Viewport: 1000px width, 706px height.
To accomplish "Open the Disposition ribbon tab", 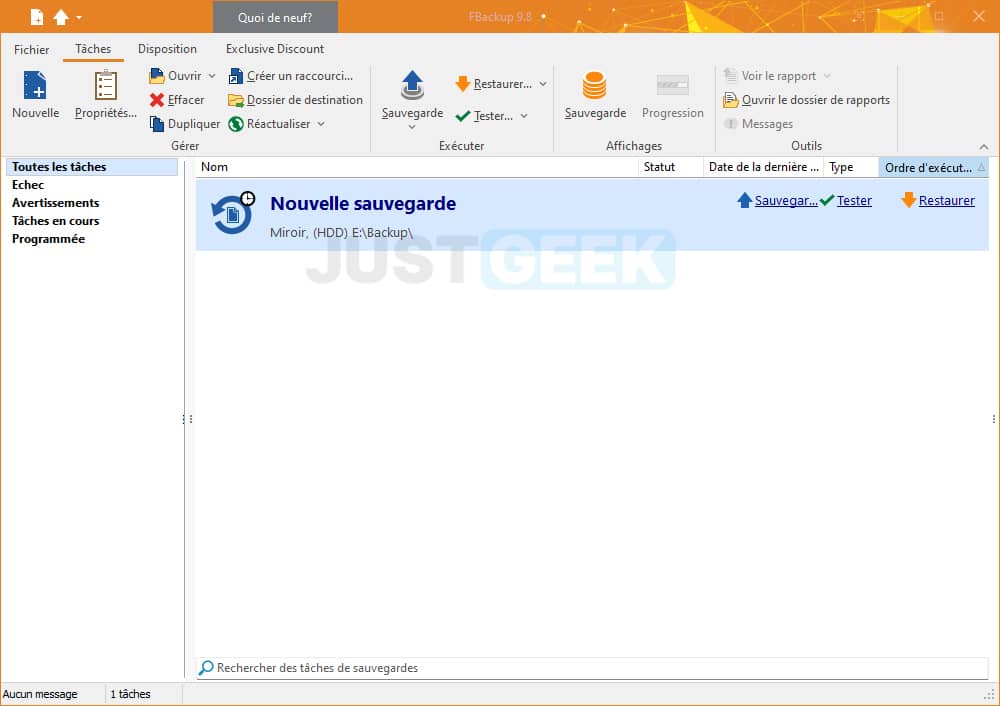I will point(167,49).
